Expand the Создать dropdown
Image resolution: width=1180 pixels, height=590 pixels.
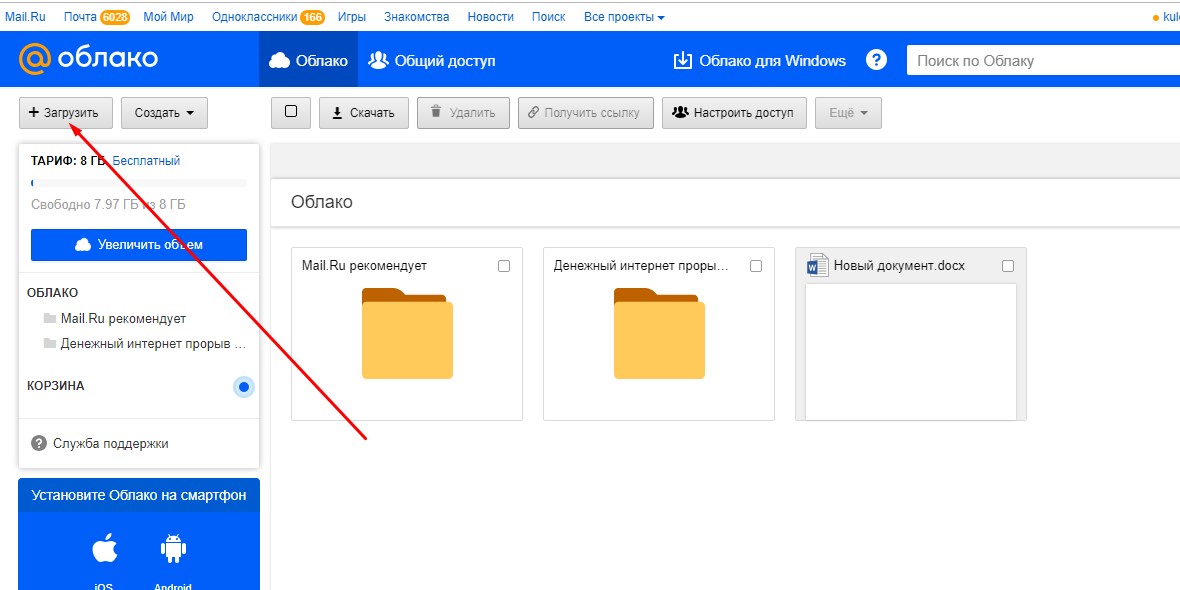[164, 113]
